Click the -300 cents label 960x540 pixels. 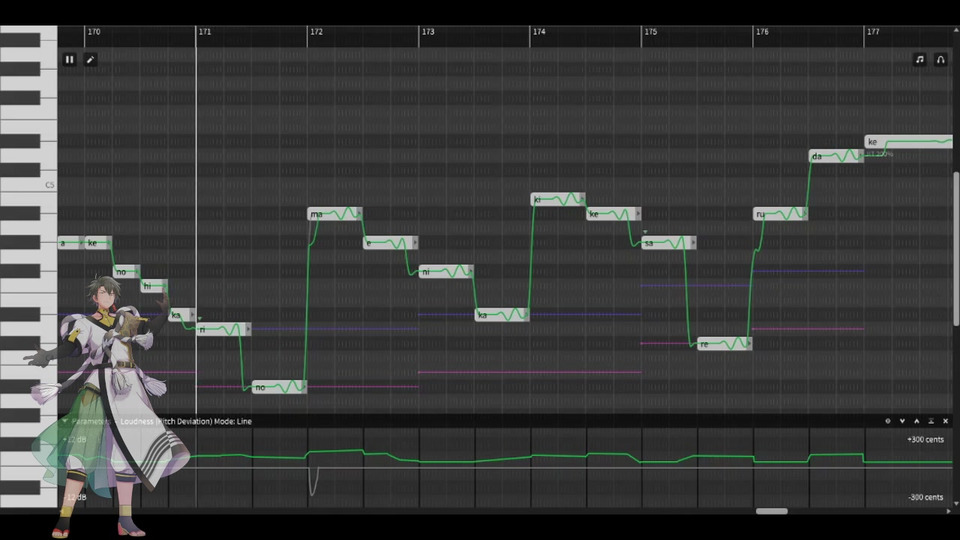(925, 497)
